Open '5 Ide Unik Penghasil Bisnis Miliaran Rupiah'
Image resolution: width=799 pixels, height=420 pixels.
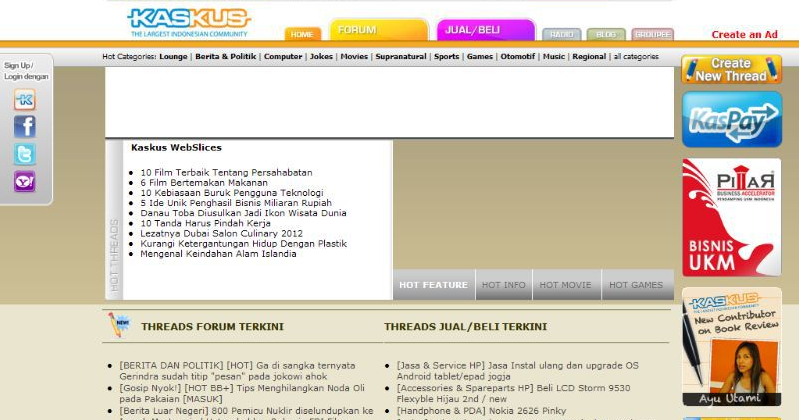coord(236,203)
